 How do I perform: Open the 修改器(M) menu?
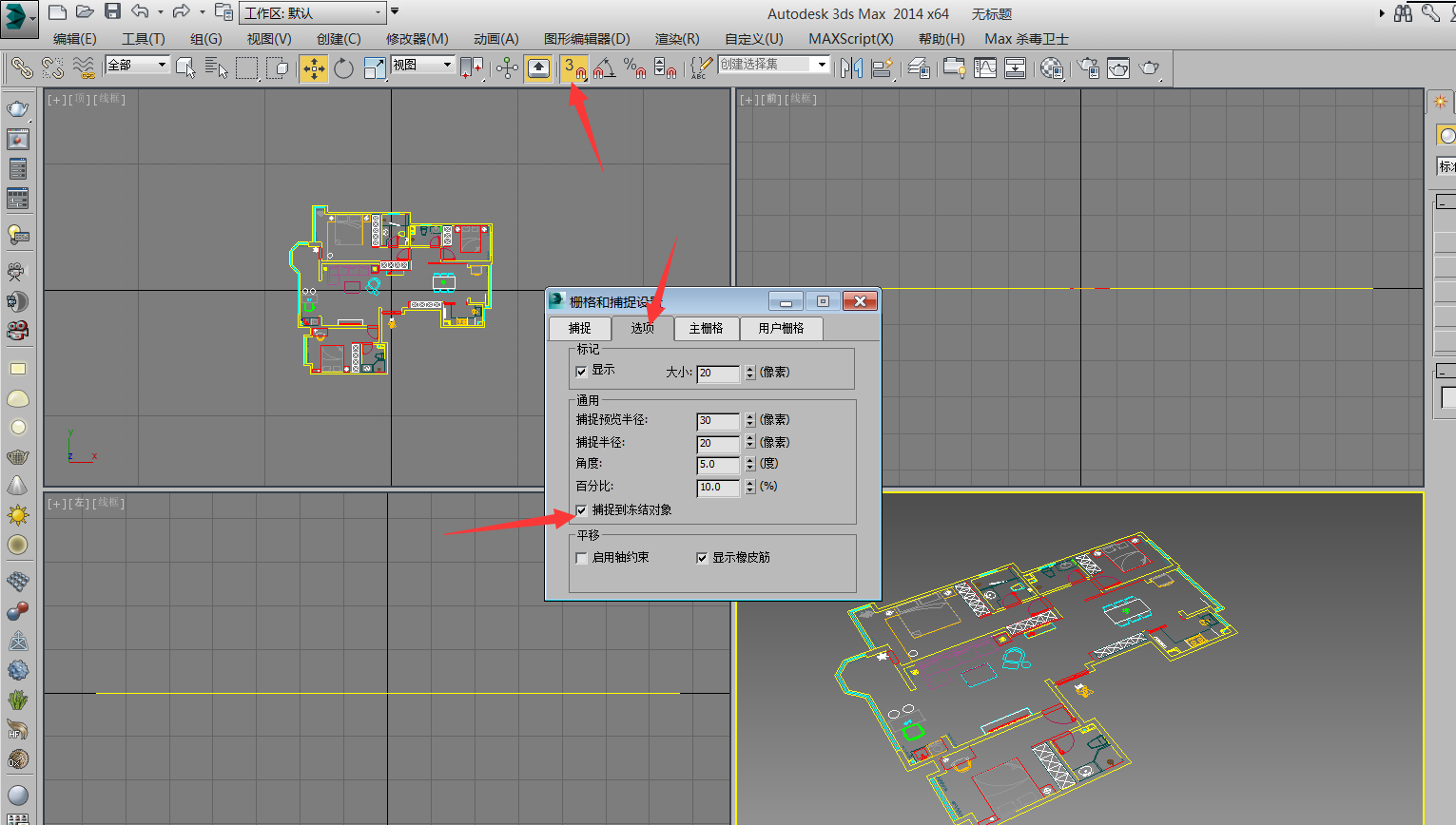point(417,39)
